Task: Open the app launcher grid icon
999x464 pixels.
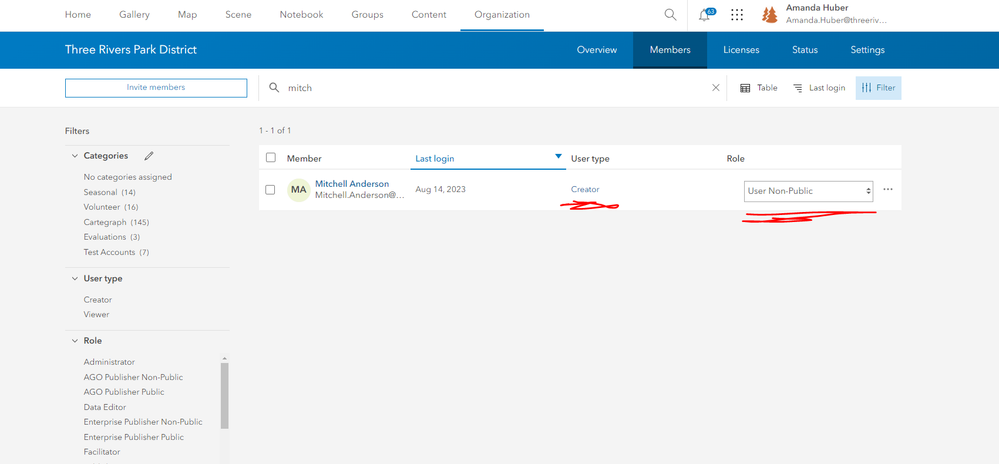Action: pyautogui.click(x=737, y=15)
